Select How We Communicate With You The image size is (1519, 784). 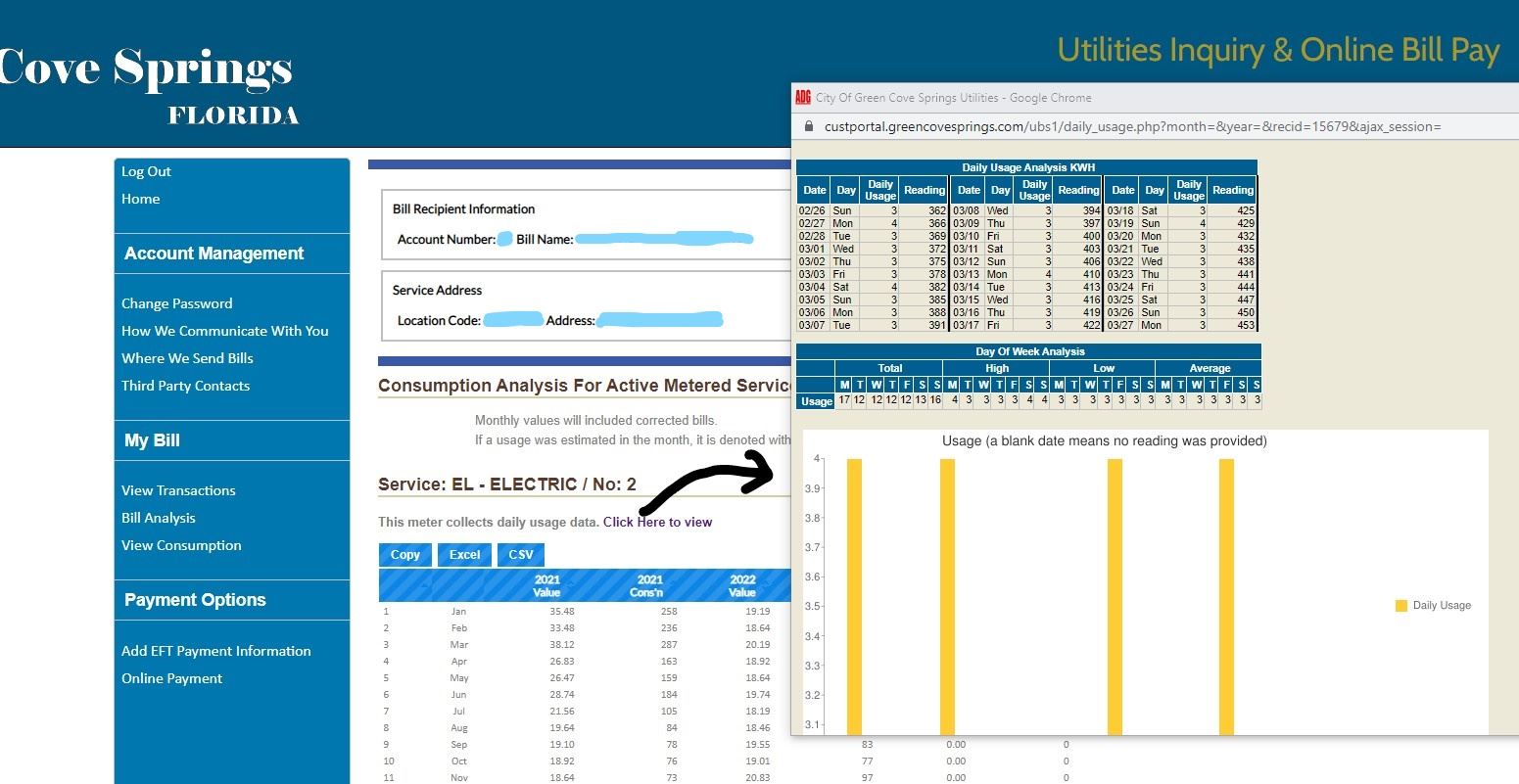coord(224,331)
